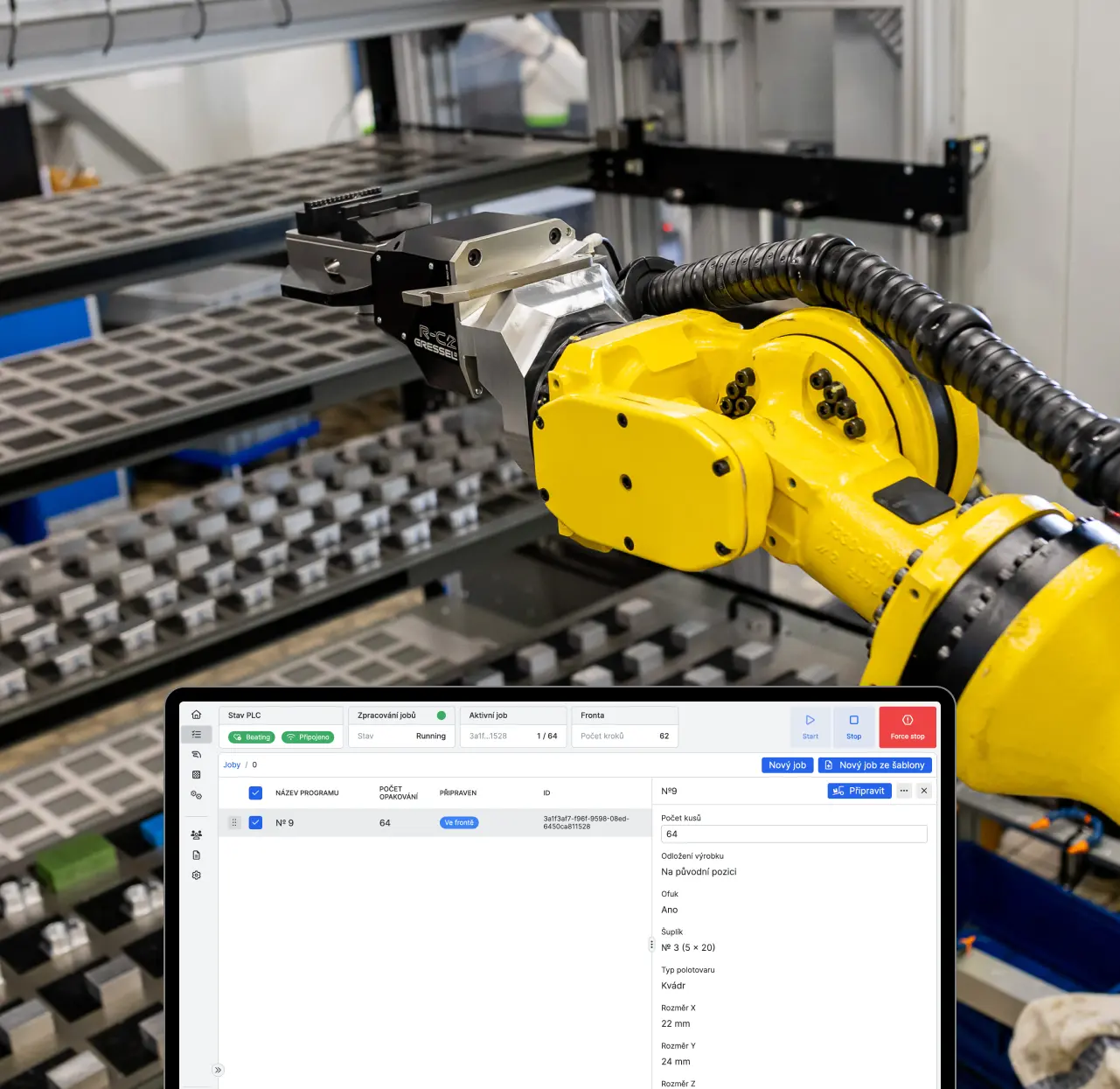Click the panel splitter handle
Image resolution: width=1120 pixels, height=1089 pixels.
click(651, 945)
